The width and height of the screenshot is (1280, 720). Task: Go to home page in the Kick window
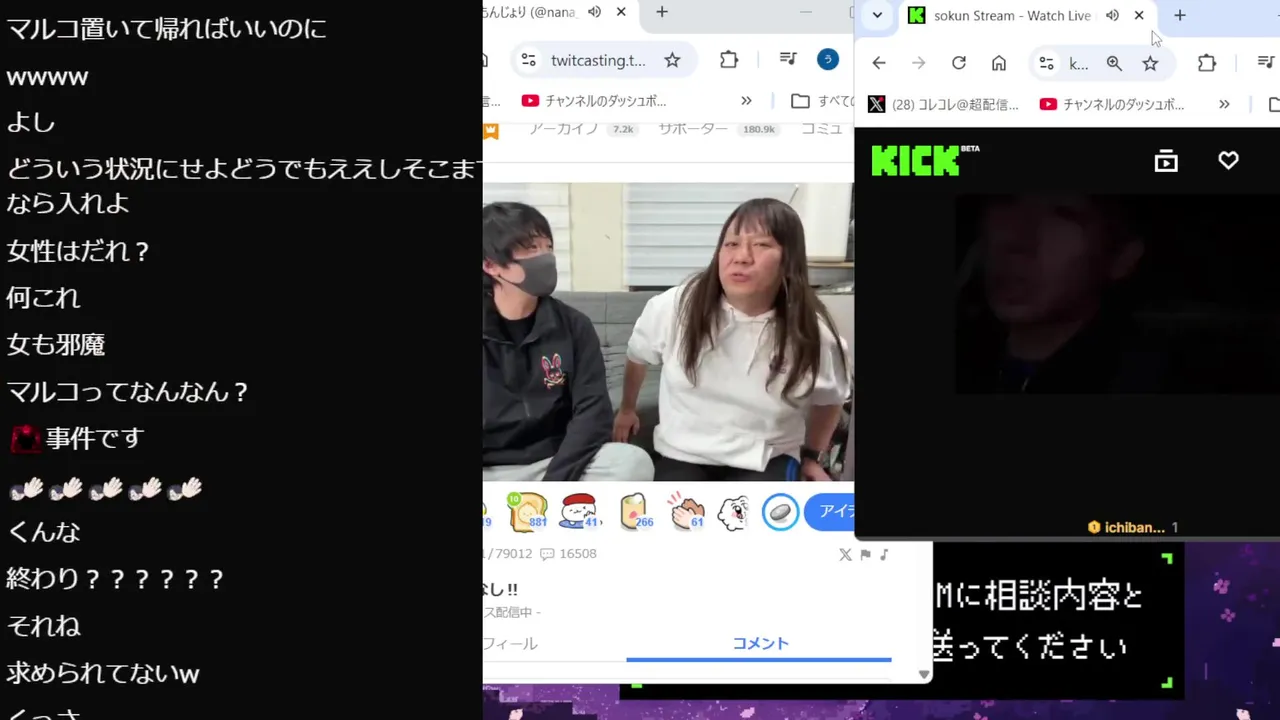(x=999, y=63)
